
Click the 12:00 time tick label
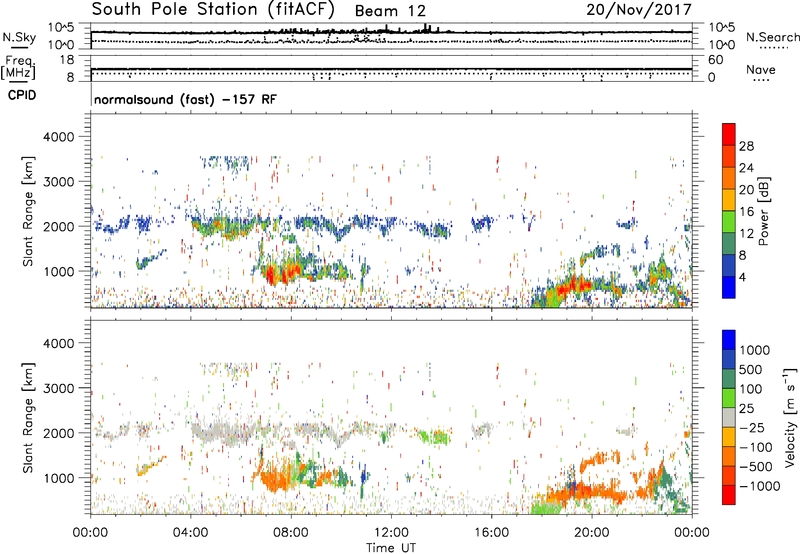tap(391, 533)
